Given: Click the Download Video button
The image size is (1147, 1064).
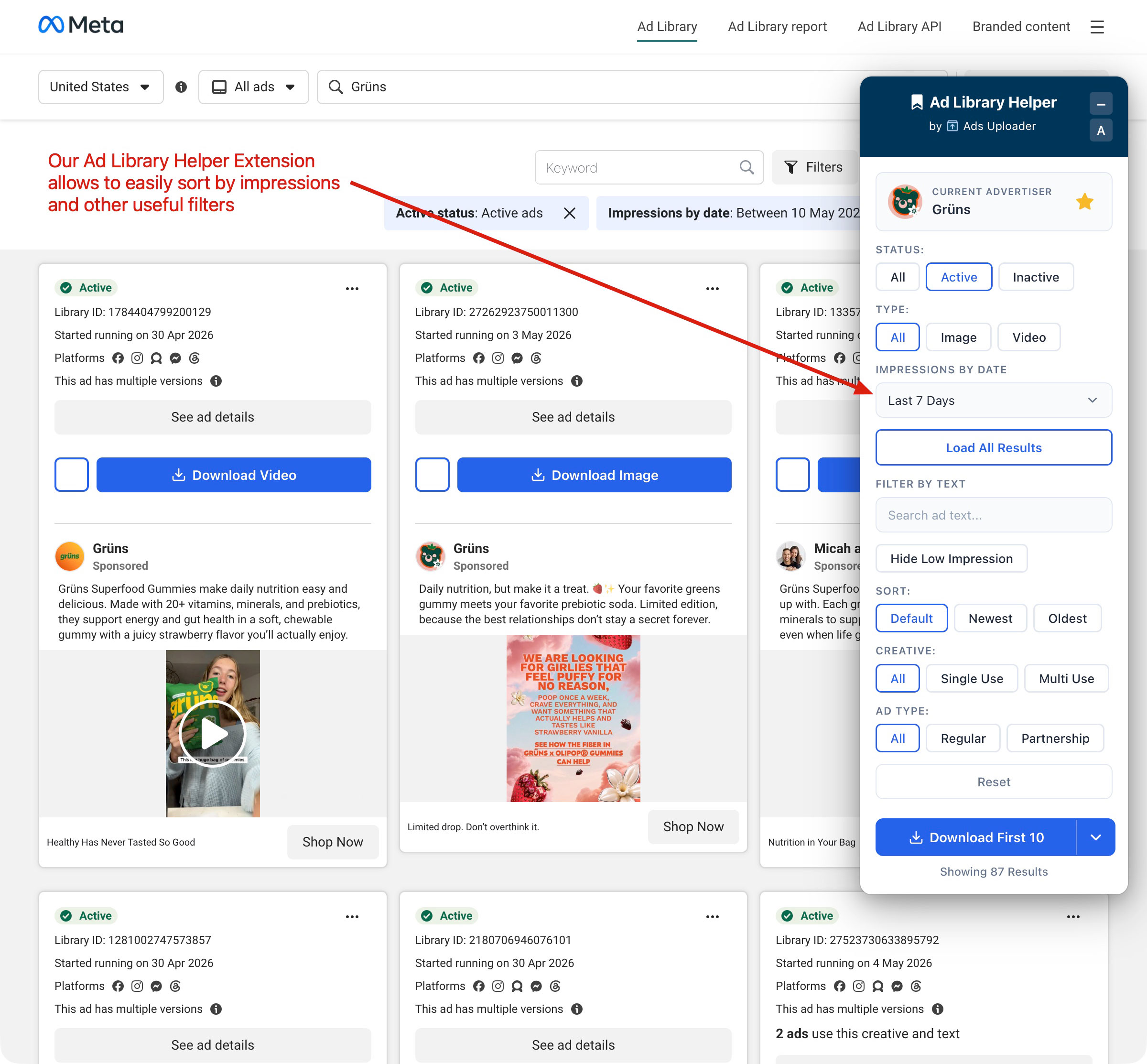Looking at the screenshot, I should click(x=233, y=475).
